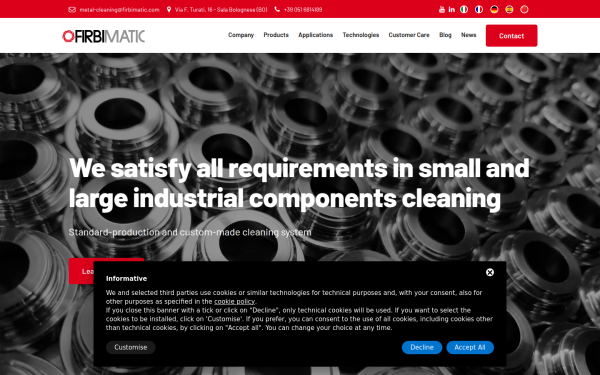Viewport: 600px width, 375px height.
Task: Click the 'Informative' banner heading
Action: [x=126, y=279]
